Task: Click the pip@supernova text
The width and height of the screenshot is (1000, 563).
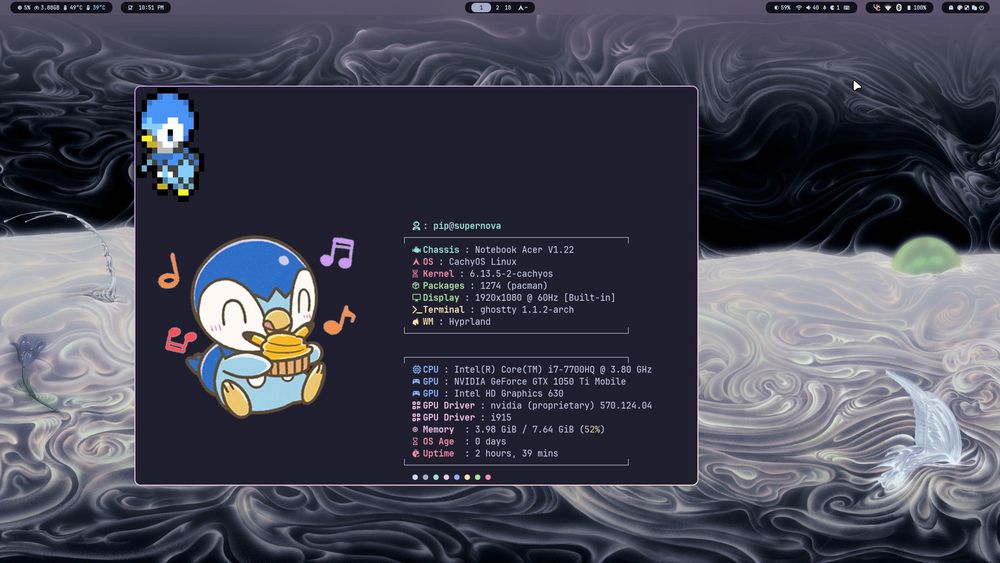Action: tap(467, 226)
